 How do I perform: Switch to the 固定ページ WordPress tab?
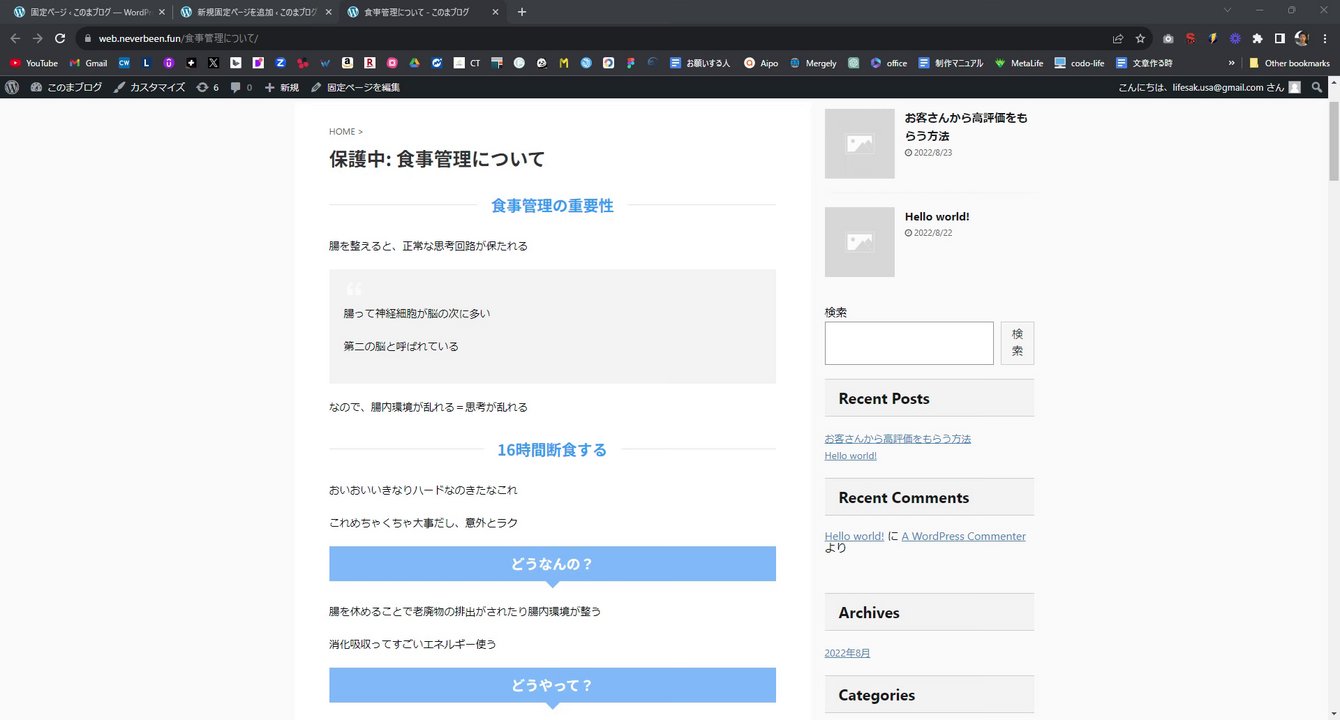coord(88,12)
